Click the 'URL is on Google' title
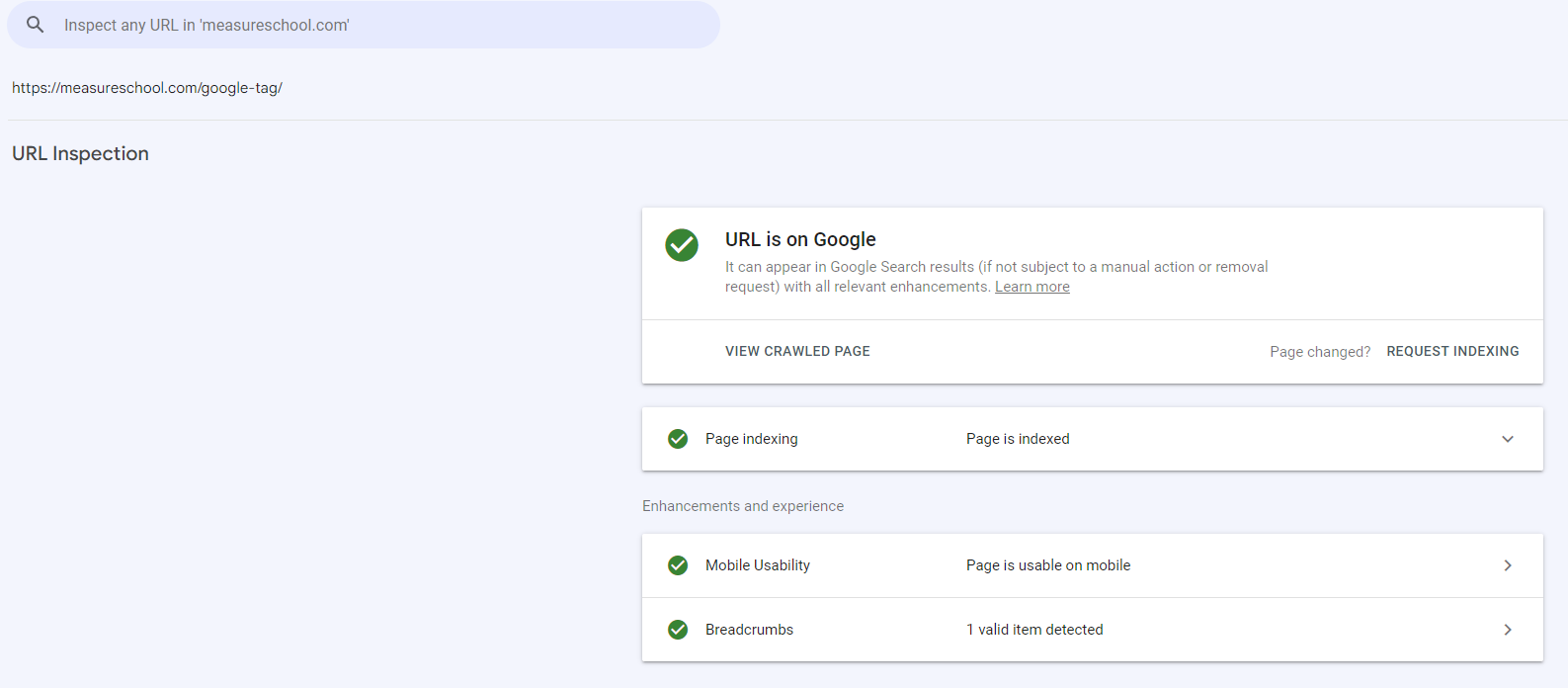The height and width of the screenshot is (688, 1568). coord(800,239)
